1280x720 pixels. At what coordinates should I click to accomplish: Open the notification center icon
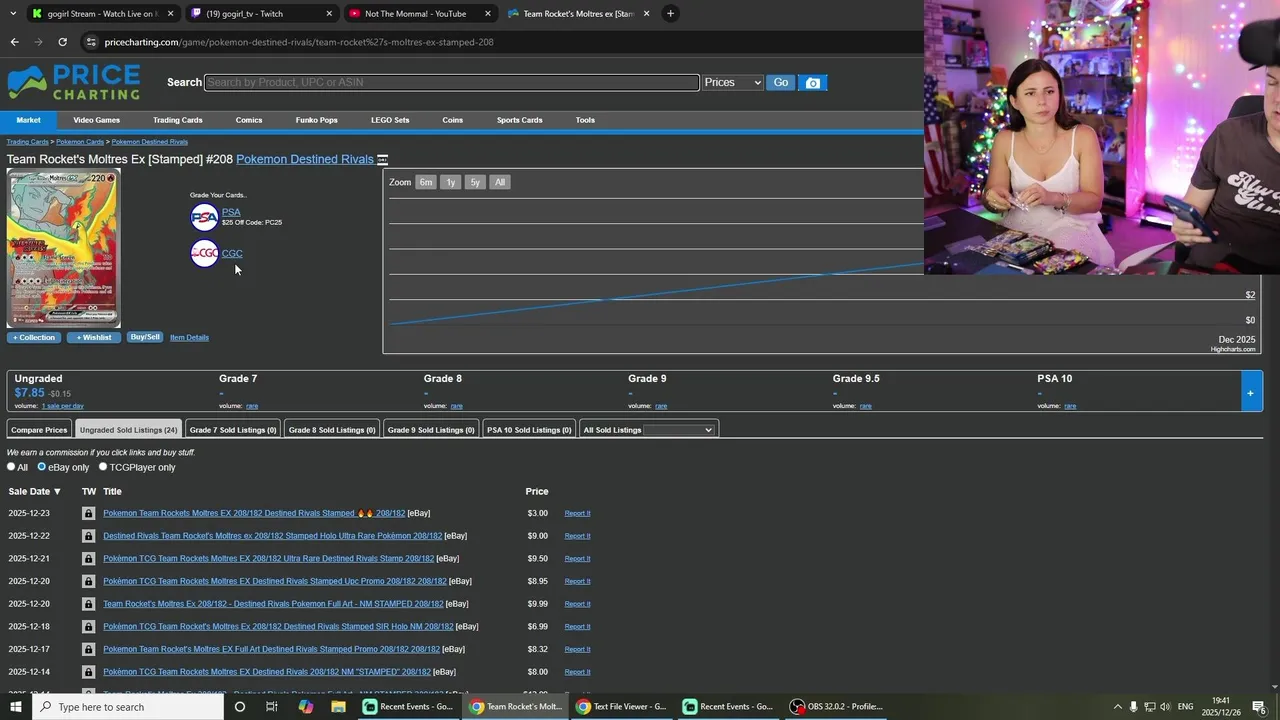tap(1259, 707)
